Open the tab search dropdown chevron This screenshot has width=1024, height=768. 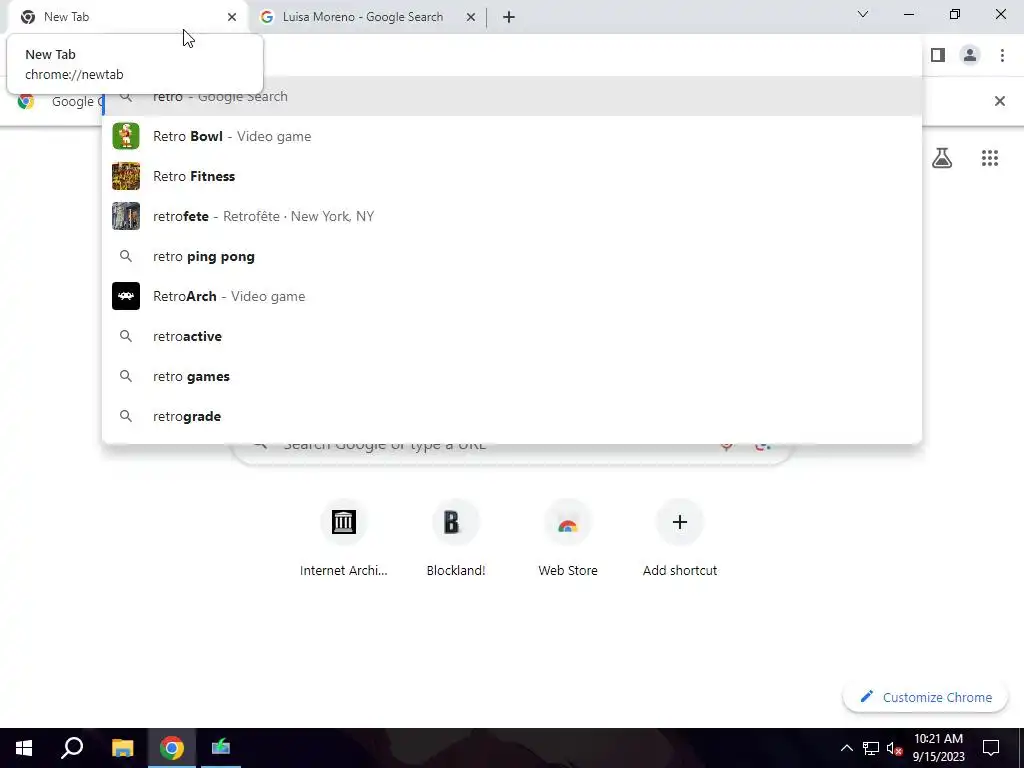863,14
